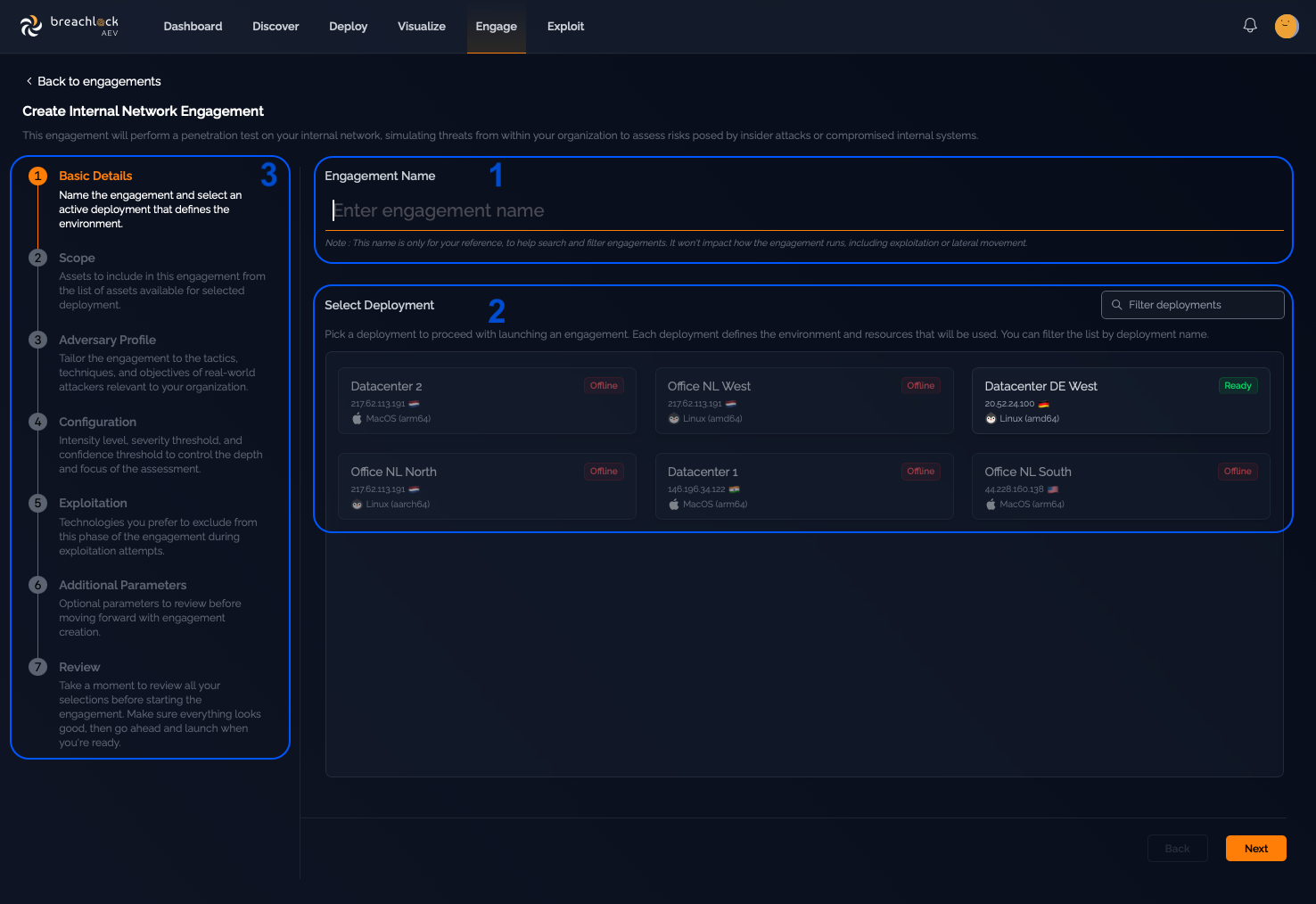Click the MacOS icon on Datacenter 1 card
The image size is (1316, 904).
click(x=674, y=504)
